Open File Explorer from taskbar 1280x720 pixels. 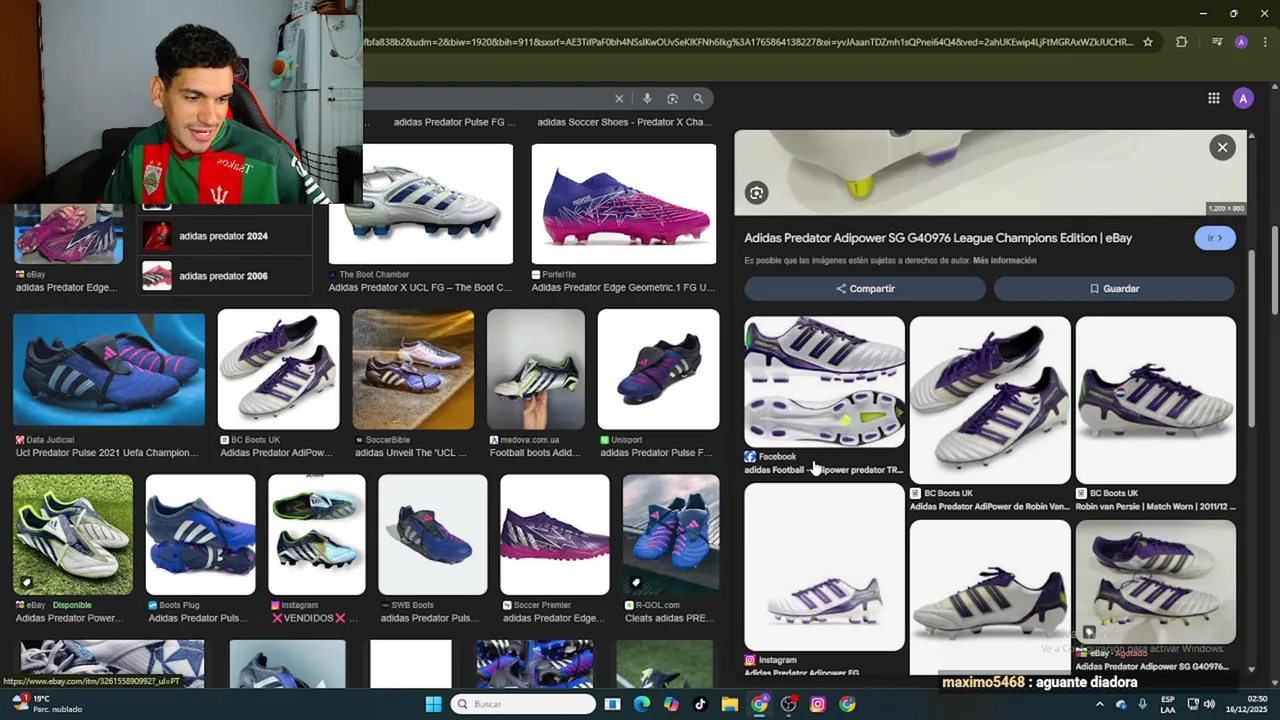[730, 704]
